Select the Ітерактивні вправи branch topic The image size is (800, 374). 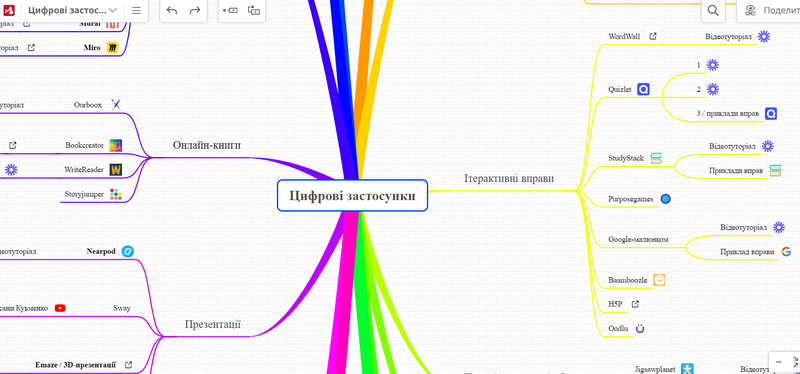click(x=509, y=179)
